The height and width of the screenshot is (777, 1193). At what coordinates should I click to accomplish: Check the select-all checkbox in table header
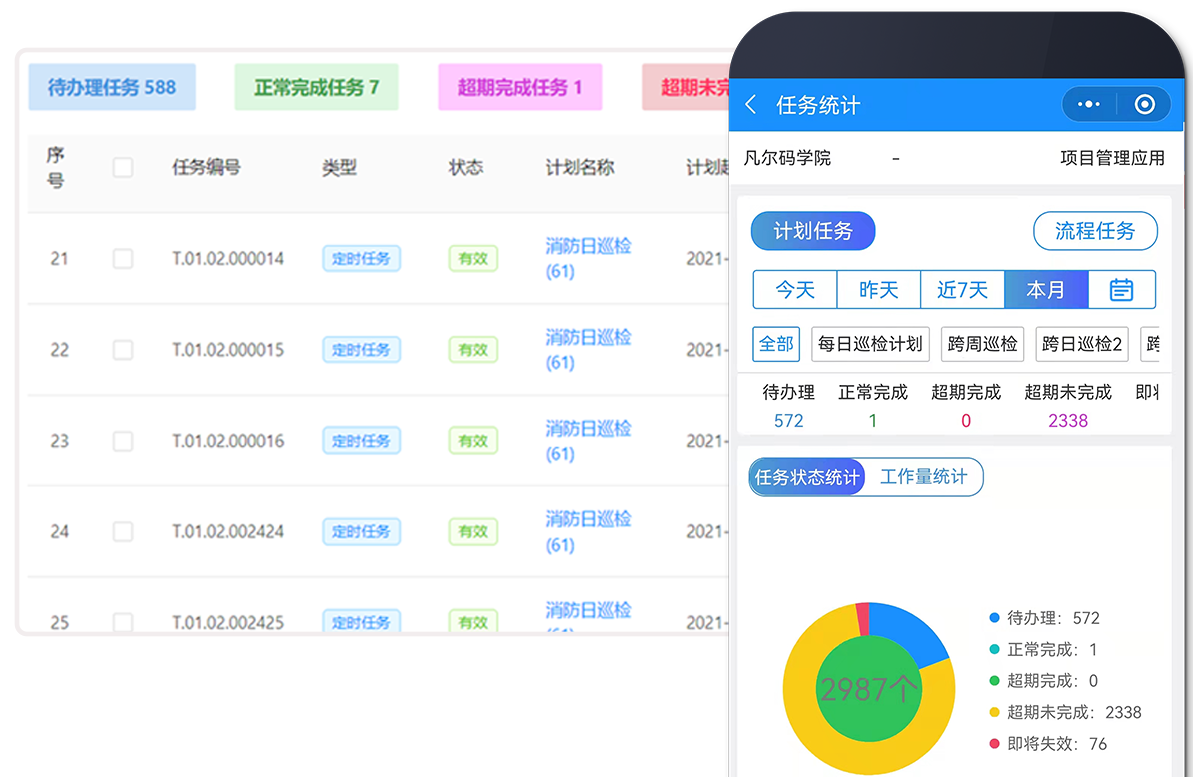point(123,167)
